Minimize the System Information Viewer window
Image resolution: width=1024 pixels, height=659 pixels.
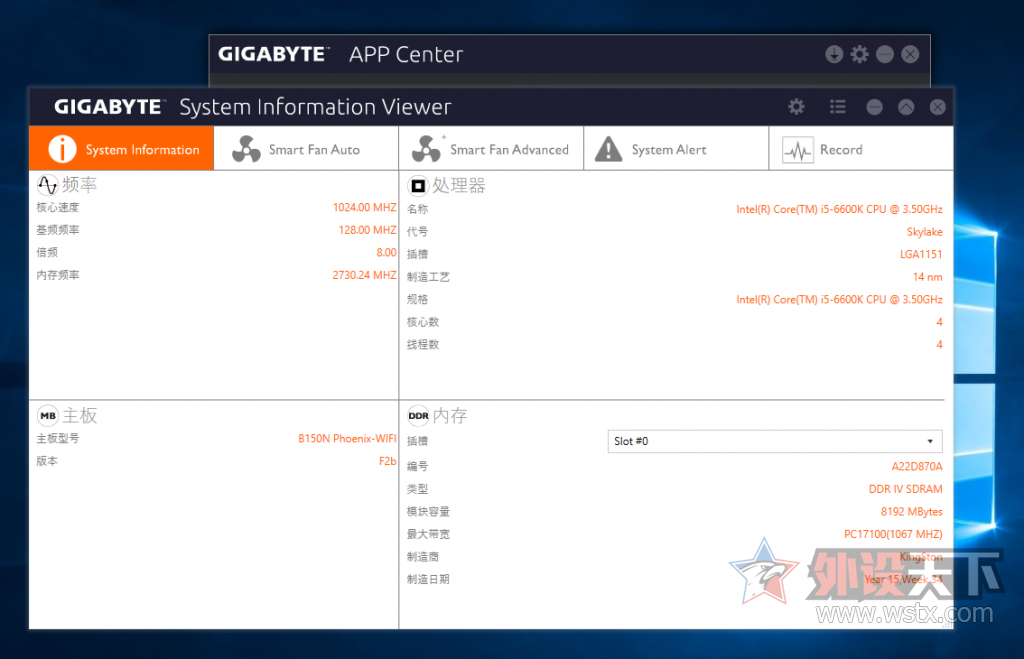coord(874,106)
